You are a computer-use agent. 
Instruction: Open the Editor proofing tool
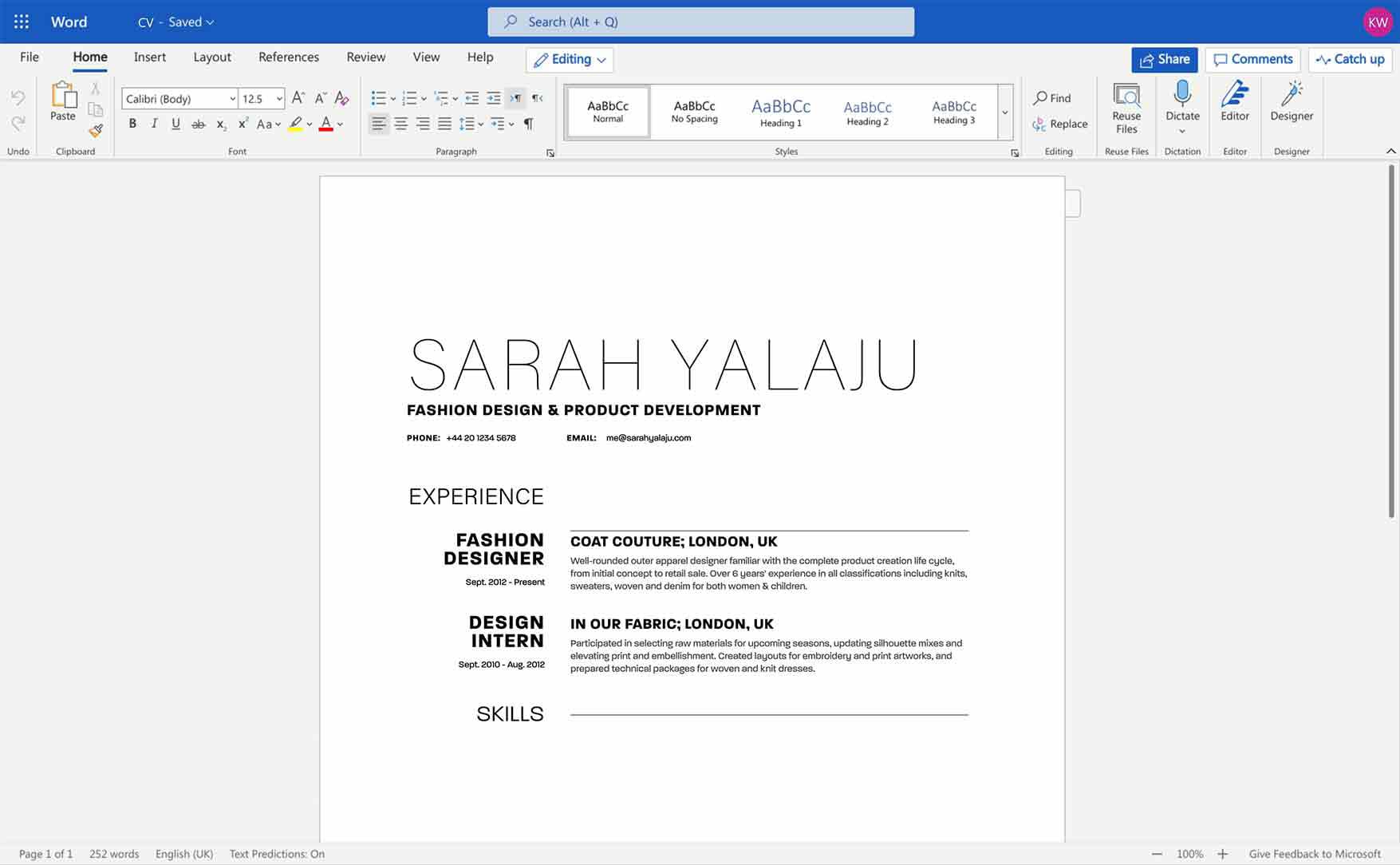pos(1234,101)
